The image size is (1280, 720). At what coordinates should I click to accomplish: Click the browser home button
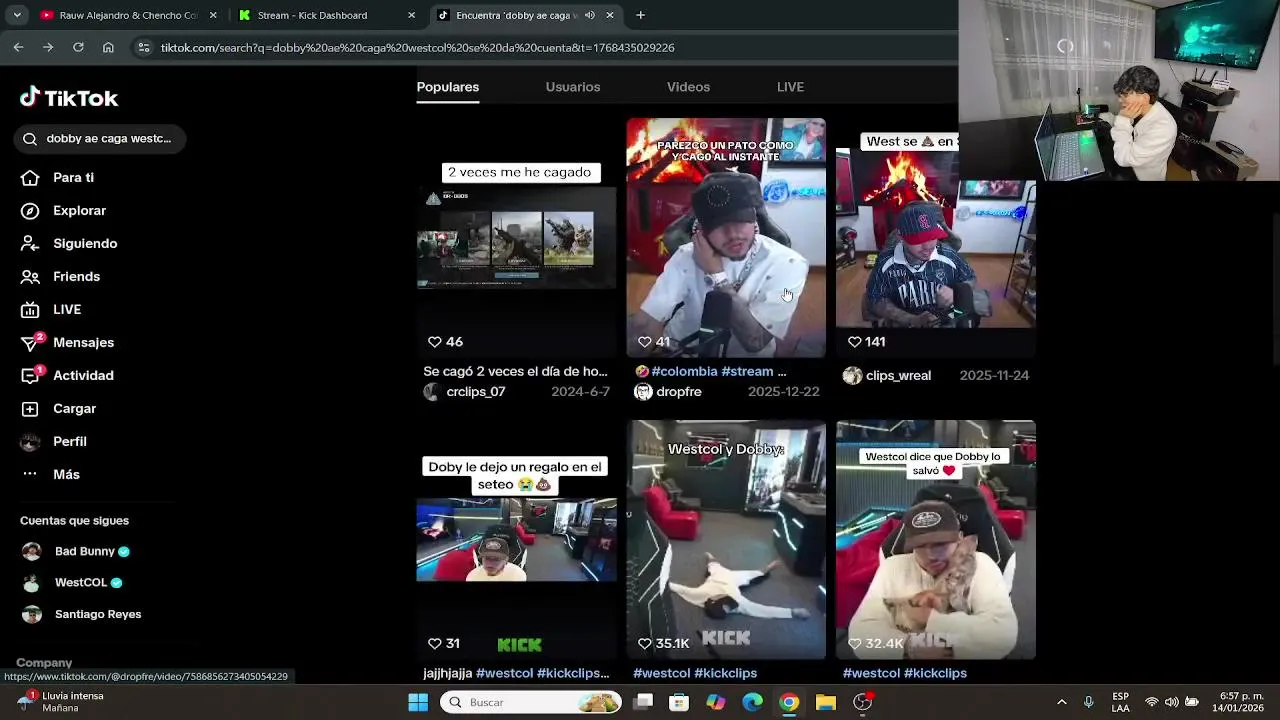(108, 47)
